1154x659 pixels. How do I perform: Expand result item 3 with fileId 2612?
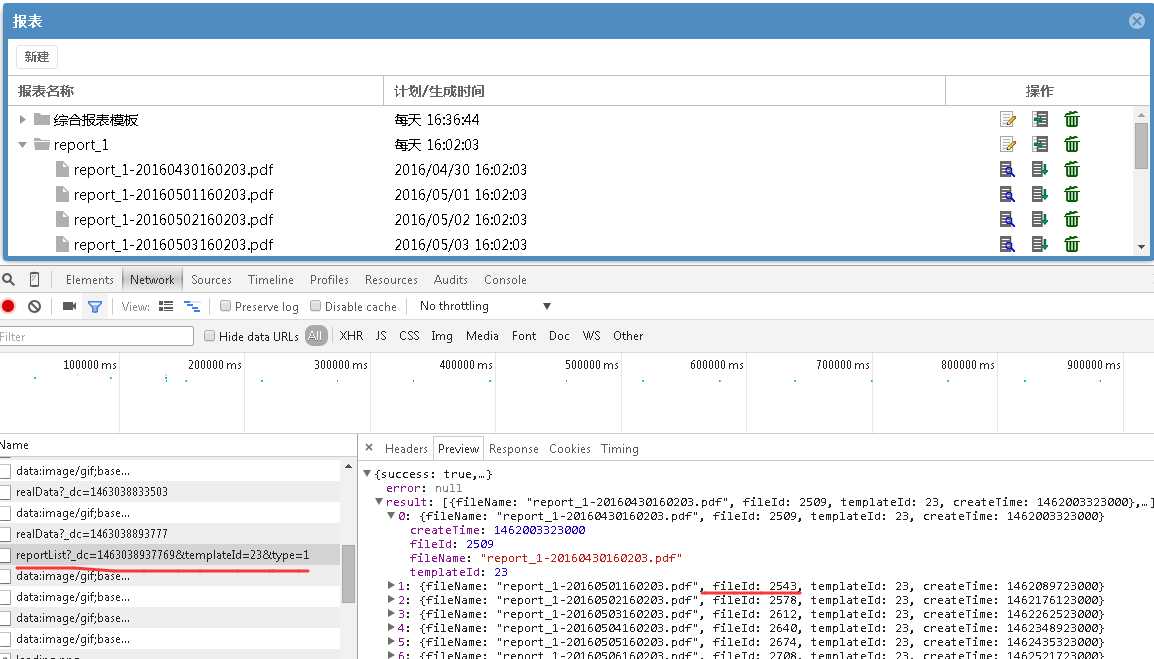coord(392,614)
